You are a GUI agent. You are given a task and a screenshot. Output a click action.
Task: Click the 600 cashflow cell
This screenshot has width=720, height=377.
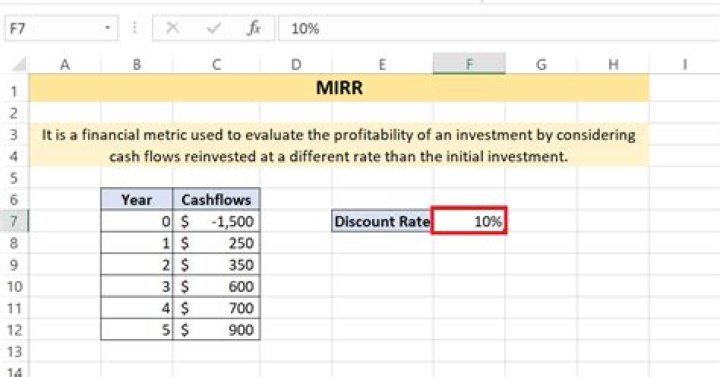click(x=216, y=286)
